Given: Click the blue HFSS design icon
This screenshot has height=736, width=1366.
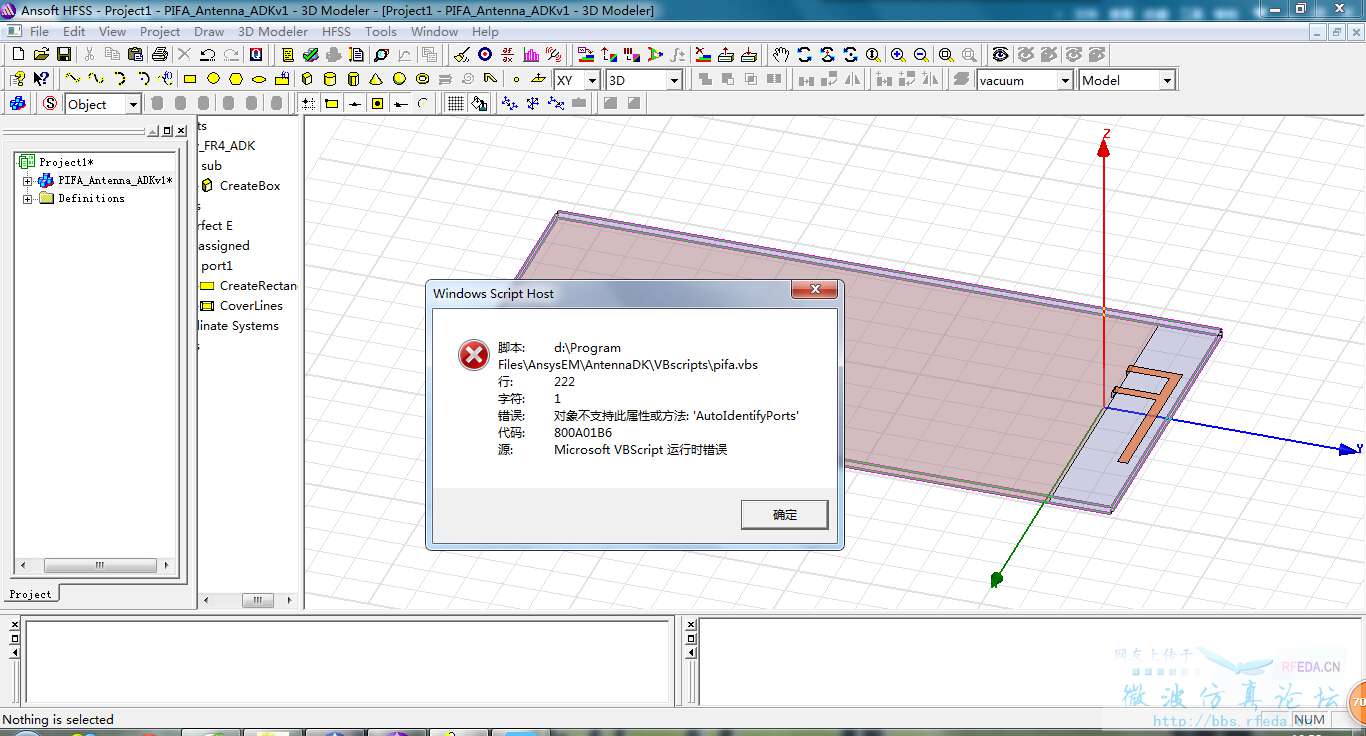Looking at the screenshot, I should click(x=18, y=103).
